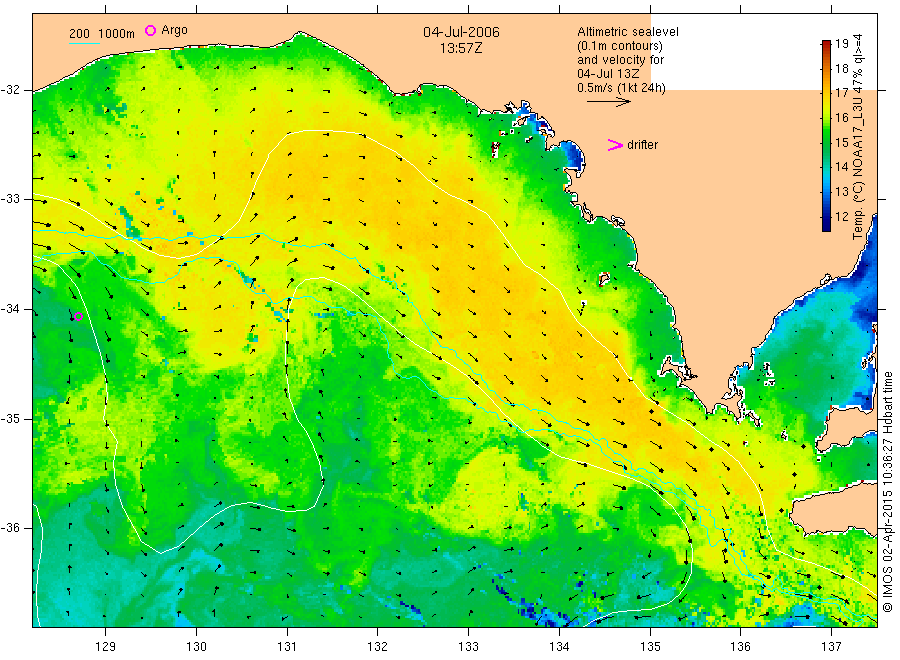The image size is (900, 660).
Task: Click the cyan depth contour legend line
Action: point(84,42)
